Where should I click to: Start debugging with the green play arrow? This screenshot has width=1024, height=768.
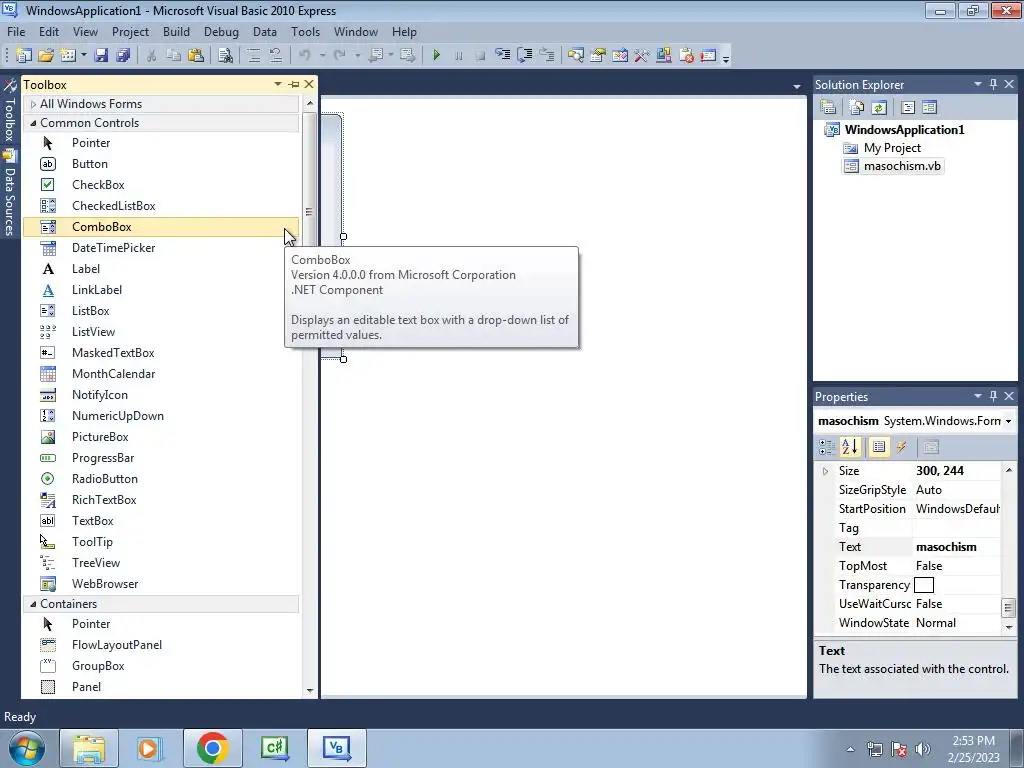(436, 56)
